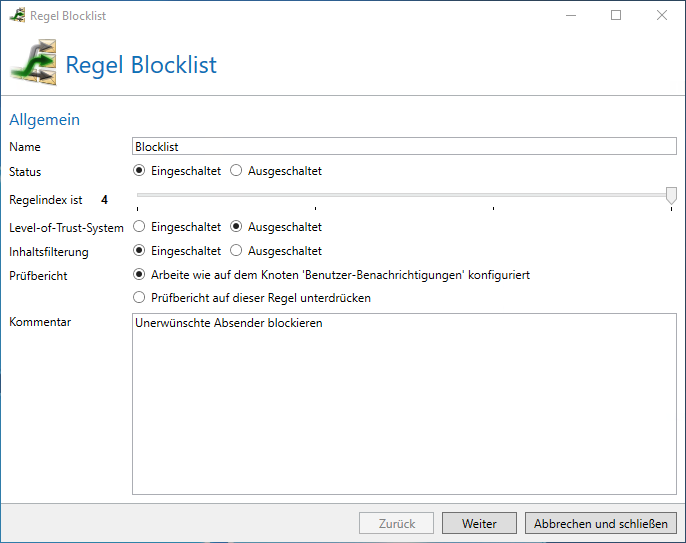Click the Regelindex slider thumb
Image resolution: width=686 pixels, height=543 pixels.
pos(671,196)
